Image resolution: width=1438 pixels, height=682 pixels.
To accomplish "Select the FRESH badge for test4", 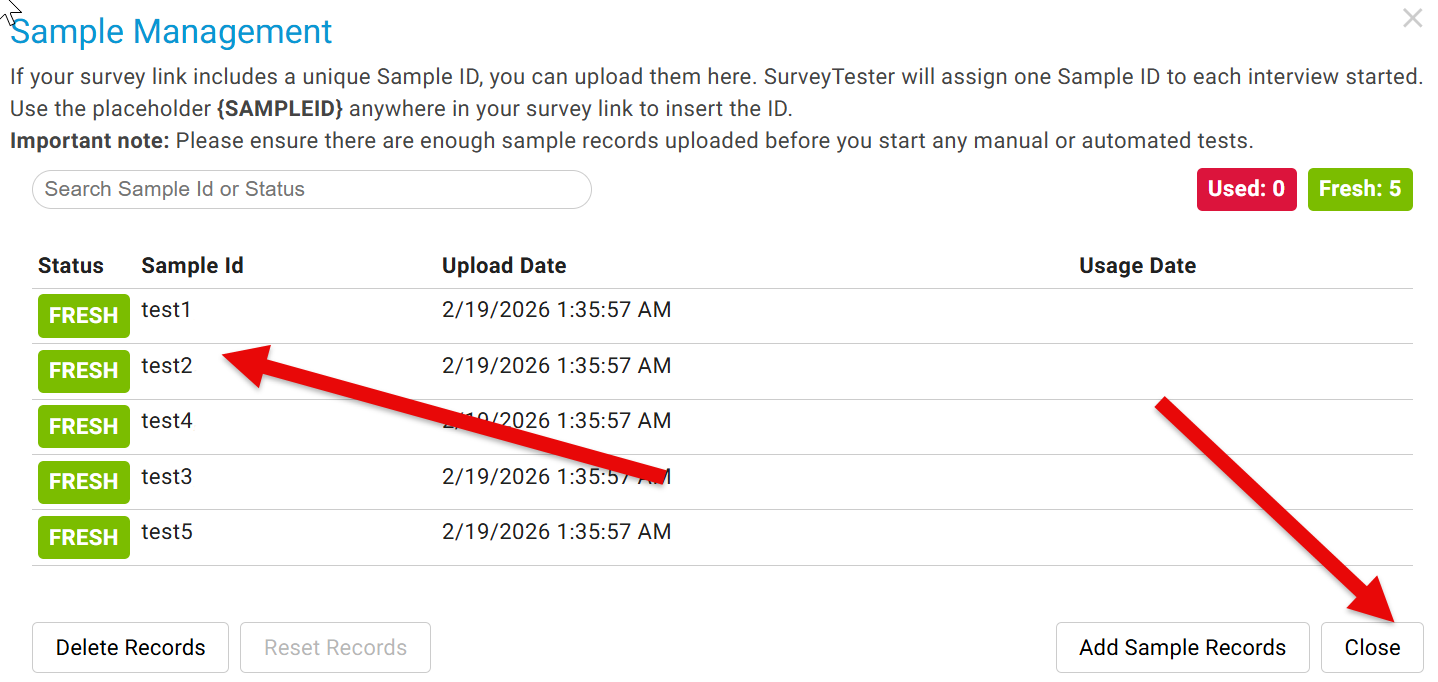I will pos(83,427).
